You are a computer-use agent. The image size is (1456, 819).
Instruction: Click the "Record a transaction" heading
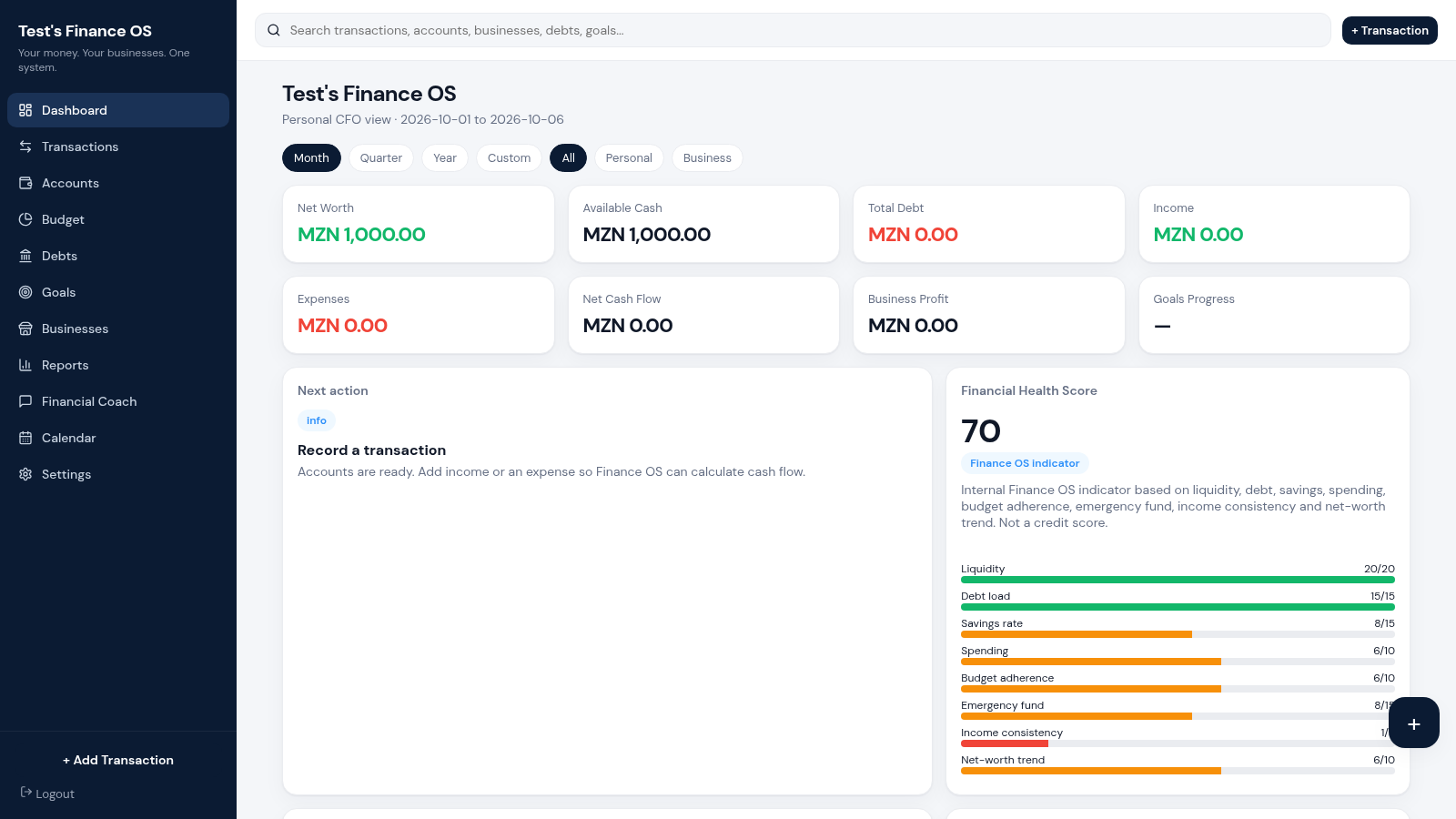(x=371, y=450)
